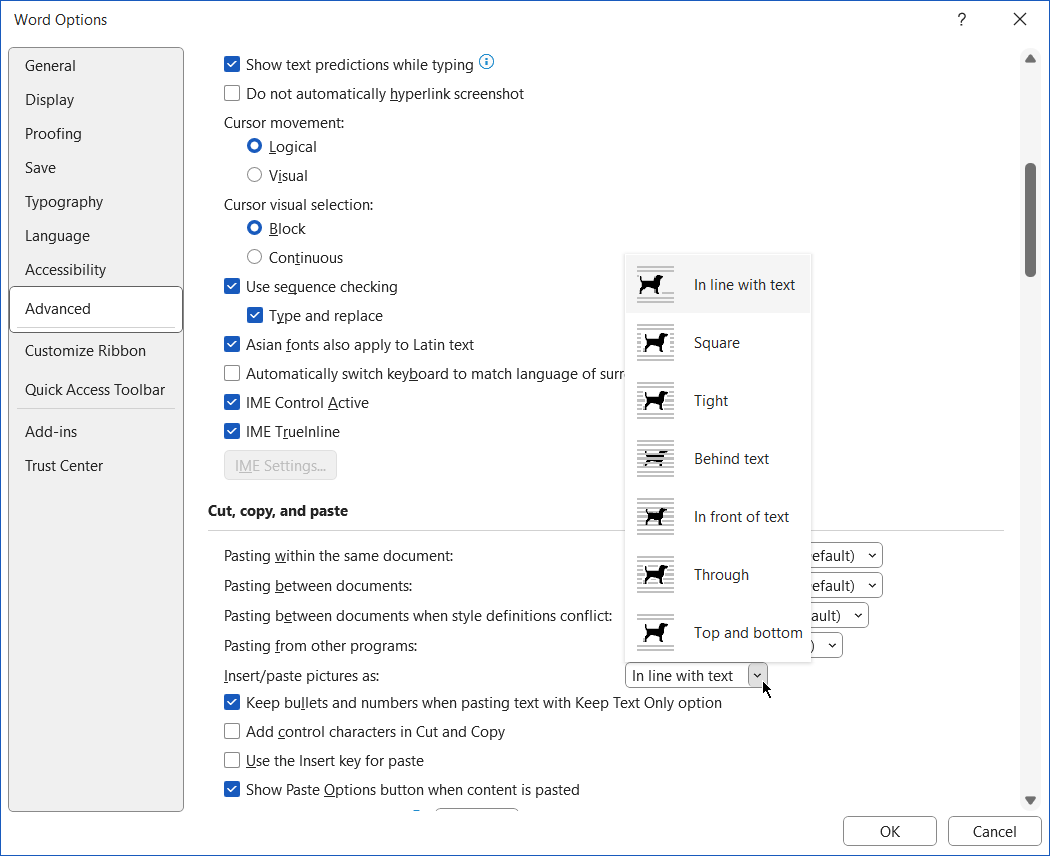Click the In front of text icon
1050x856 pixels.
(655, 516)
